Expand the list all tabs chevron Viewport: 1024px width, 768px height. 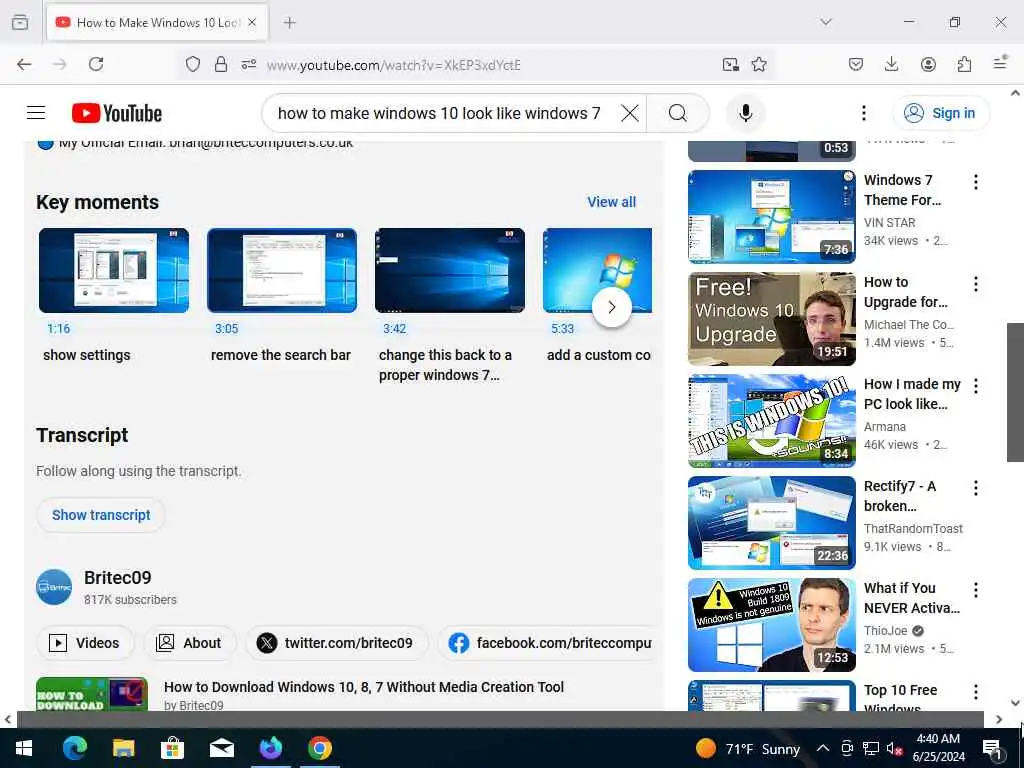[825, 22]
